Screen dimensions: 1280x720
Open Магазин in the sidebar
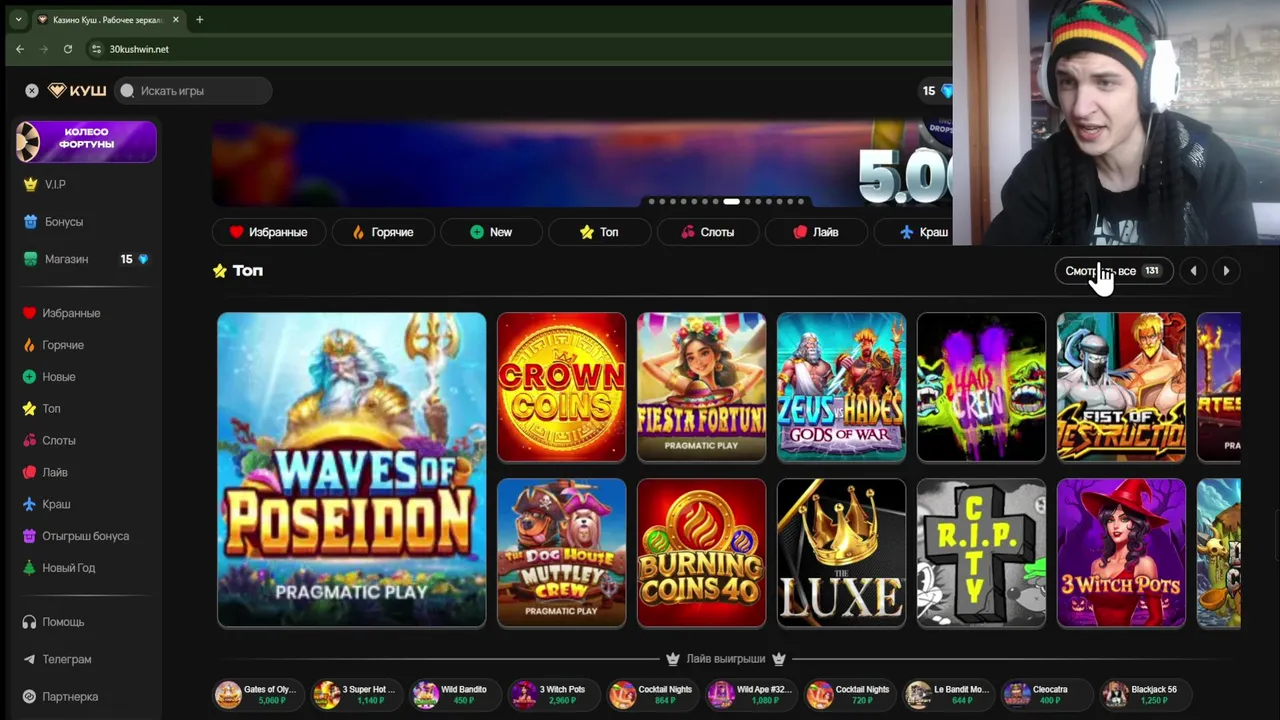coord(56,259)
